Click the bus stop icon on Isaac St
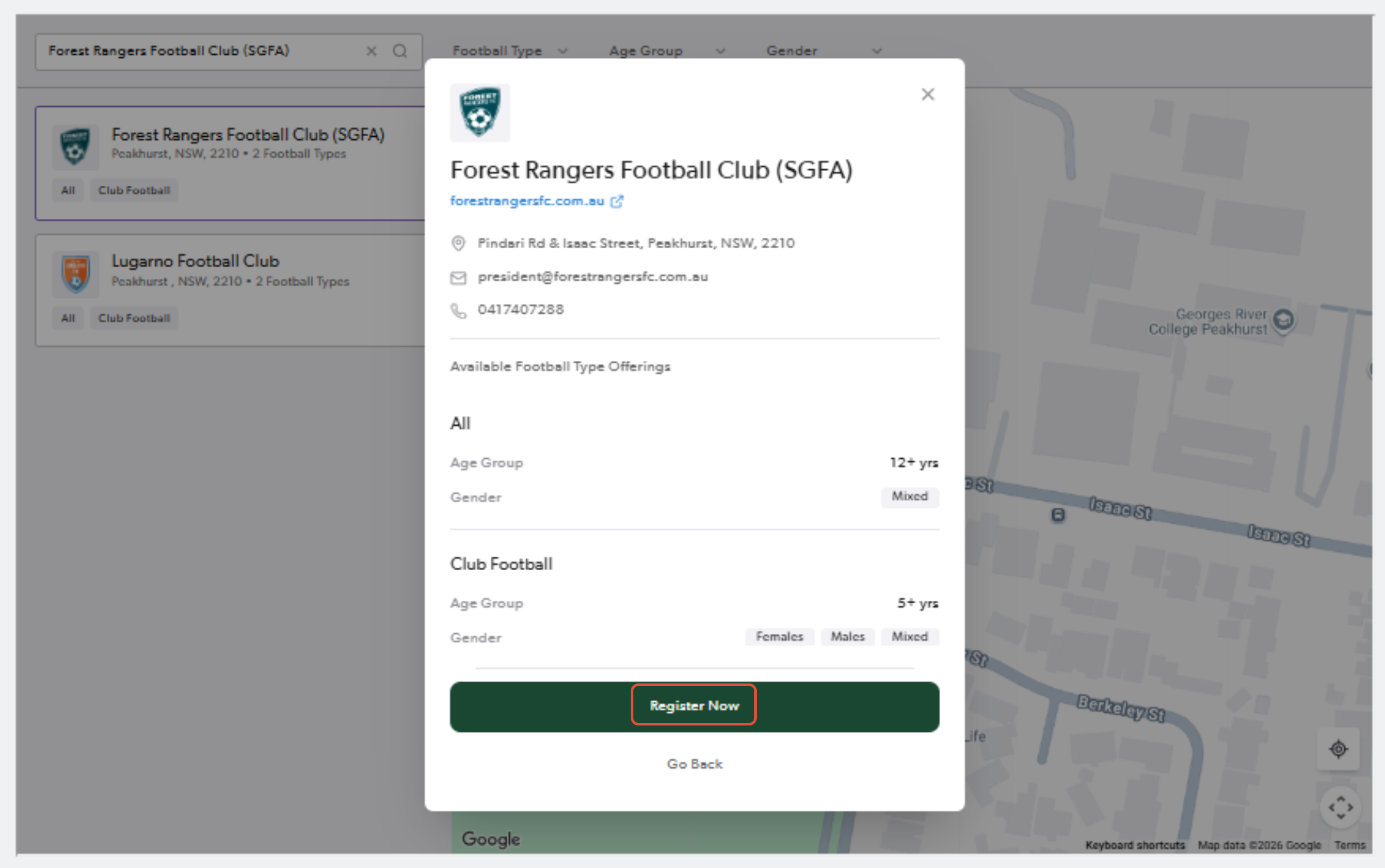 [x=1058, y=515]
